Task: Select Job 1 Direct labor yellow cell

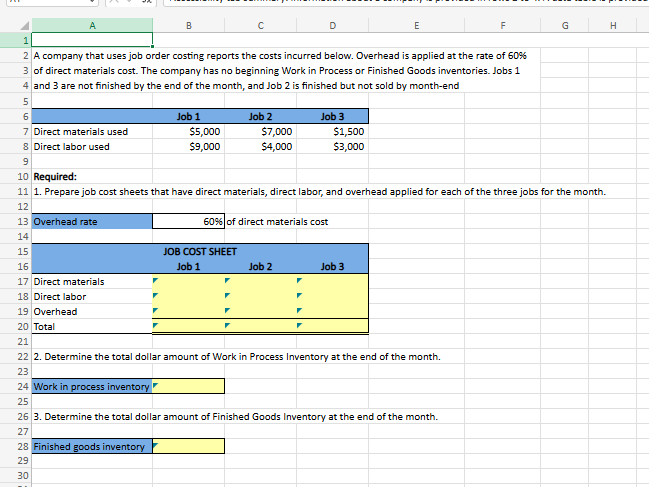Action: pyautogui.click(x=189, y=297)
